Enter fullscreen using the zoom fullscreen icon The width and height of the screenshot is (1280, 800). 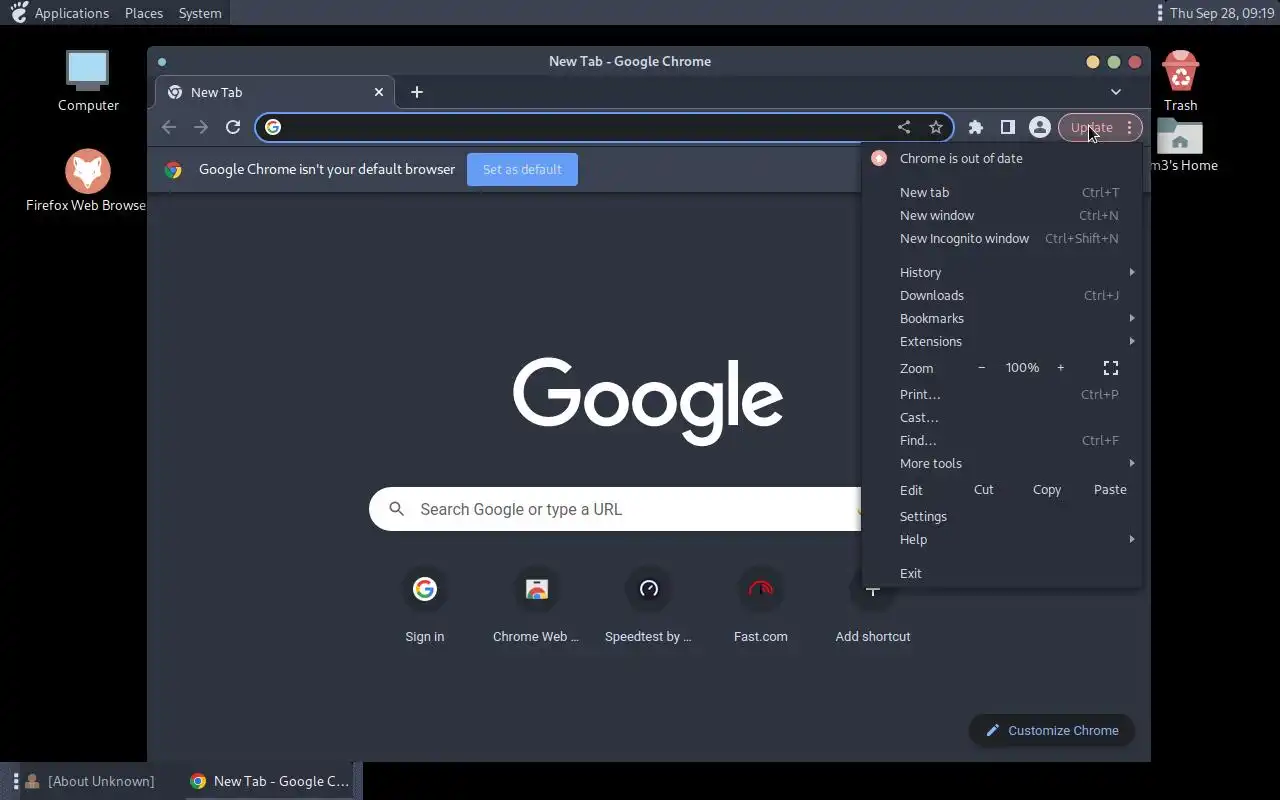[x=1111, y=368]
